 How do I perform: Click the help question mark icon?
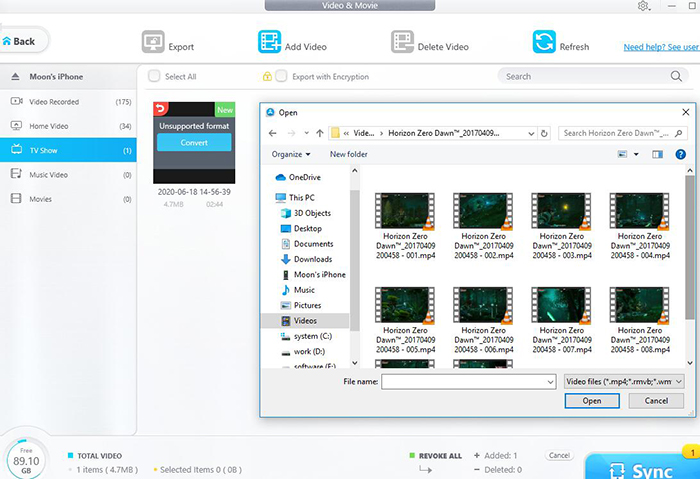click(681, 154)
